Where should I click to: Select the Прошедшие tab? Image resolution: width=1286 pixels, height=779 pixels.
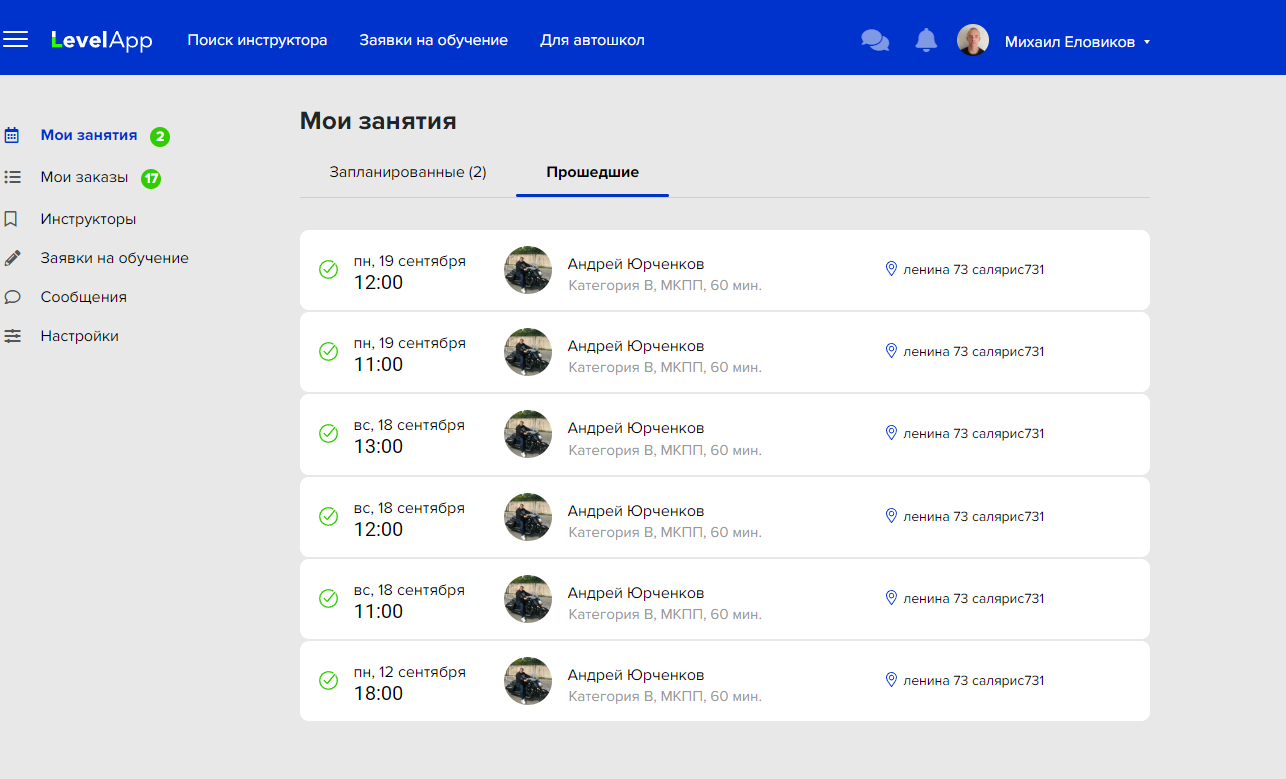(x=592, y=172)
